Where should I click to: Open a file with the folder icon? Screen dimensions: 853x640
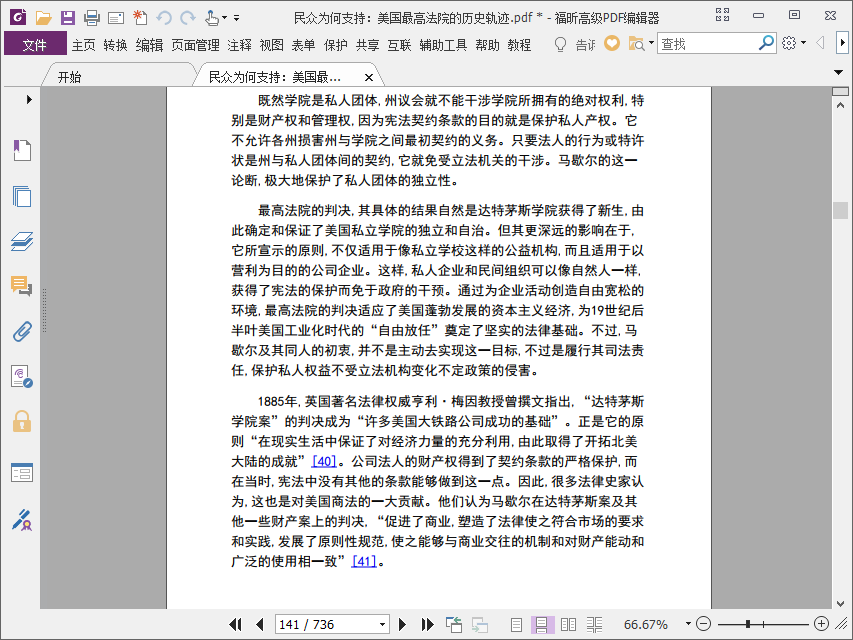44,18
